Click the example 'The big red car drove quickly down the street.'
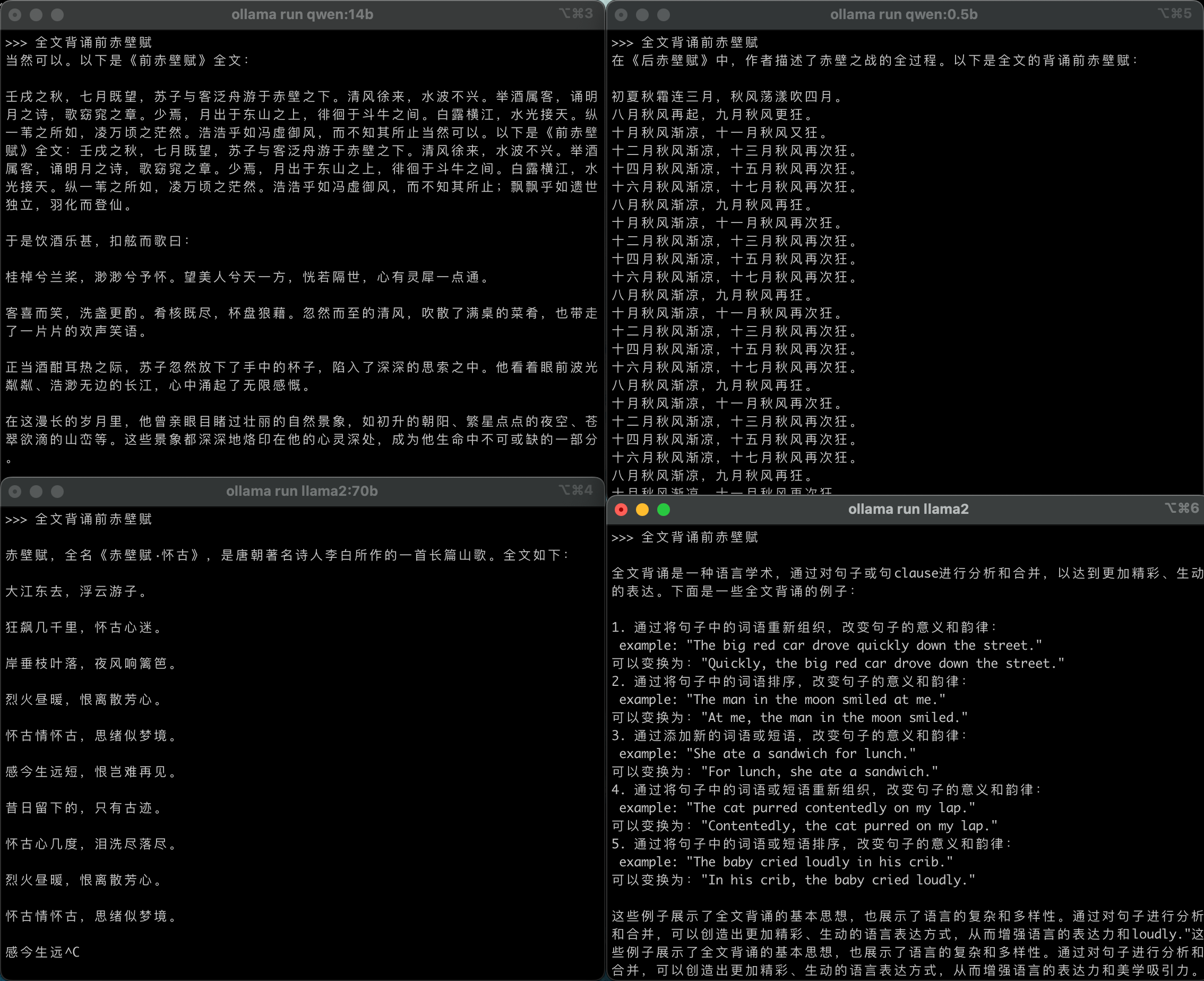The height and width of the screenshot is (981, 1204). coord(864,646)
